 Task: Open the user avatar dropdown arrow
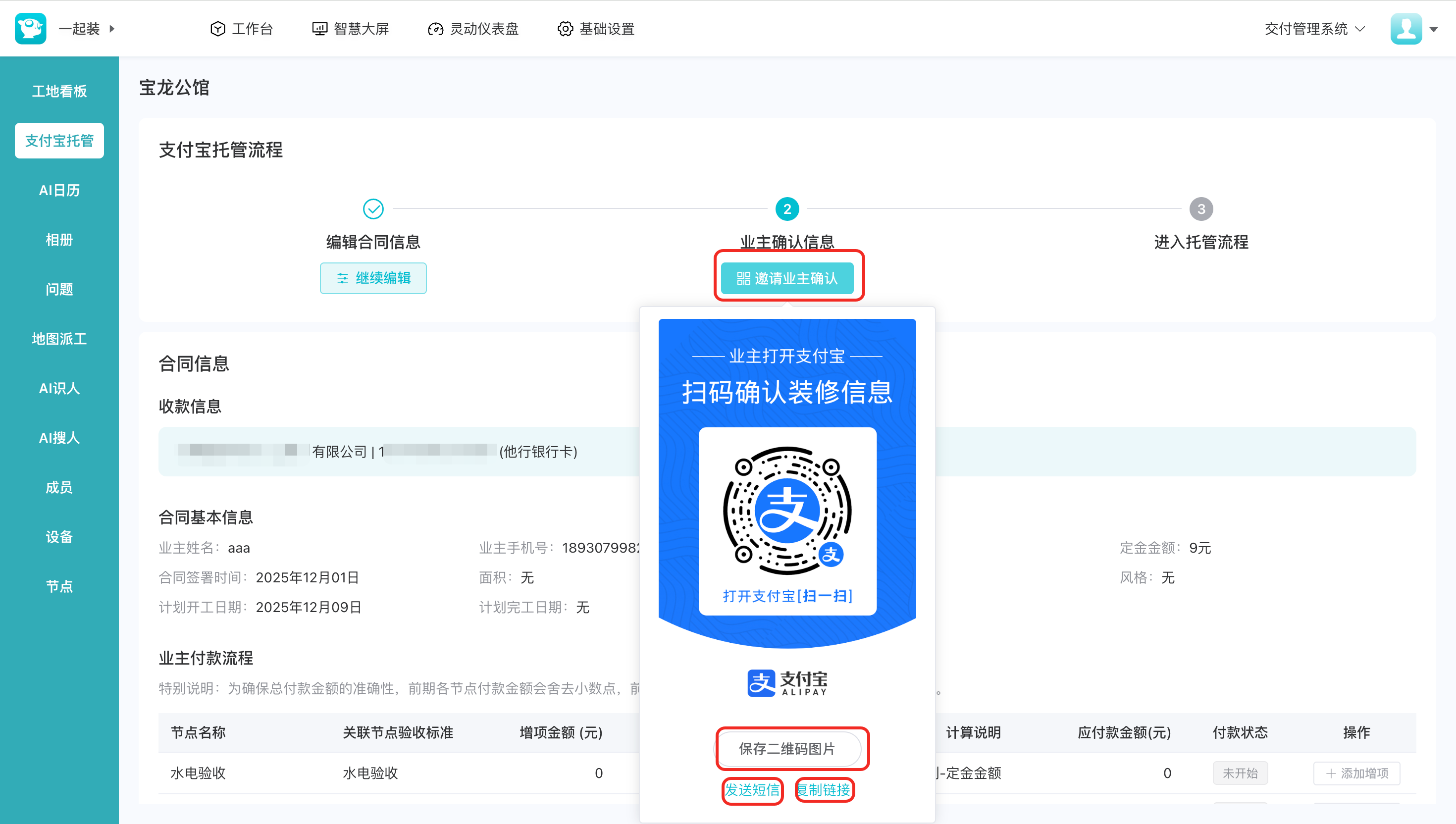click(1434, 29)
